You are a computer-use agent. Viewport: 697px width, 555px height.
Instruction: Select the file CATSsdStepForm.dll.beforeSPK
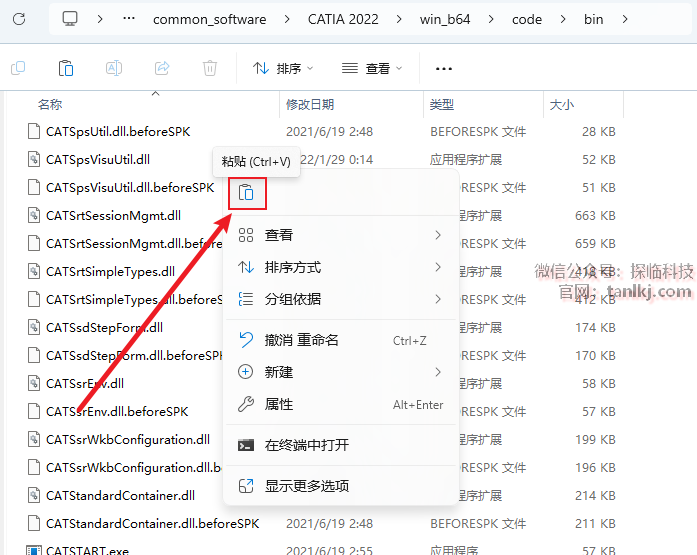coord(134,355)
